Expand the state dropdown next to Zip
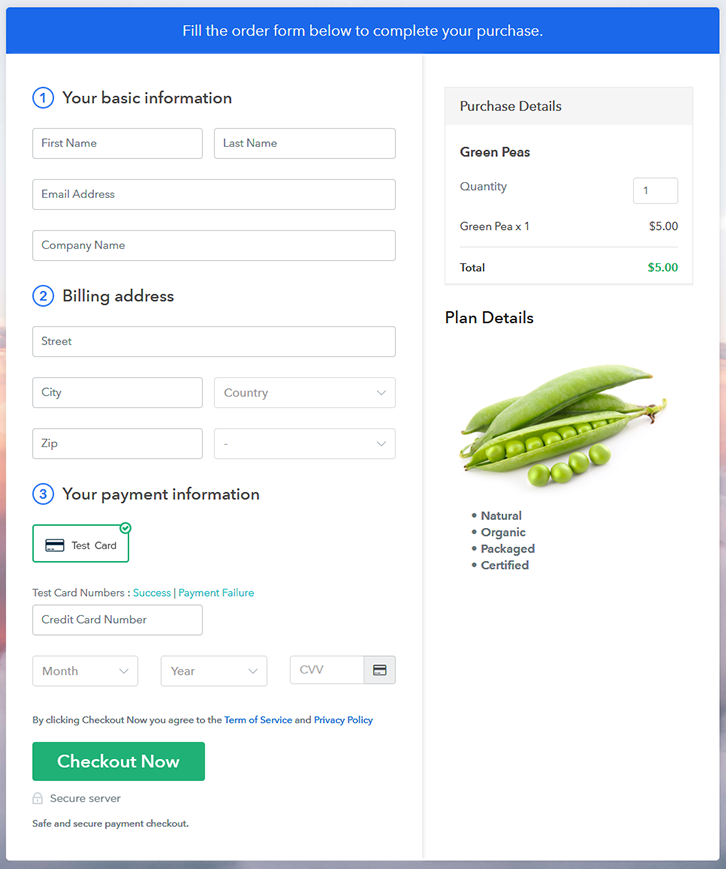The image size is (726, 869). pos(304,444)
